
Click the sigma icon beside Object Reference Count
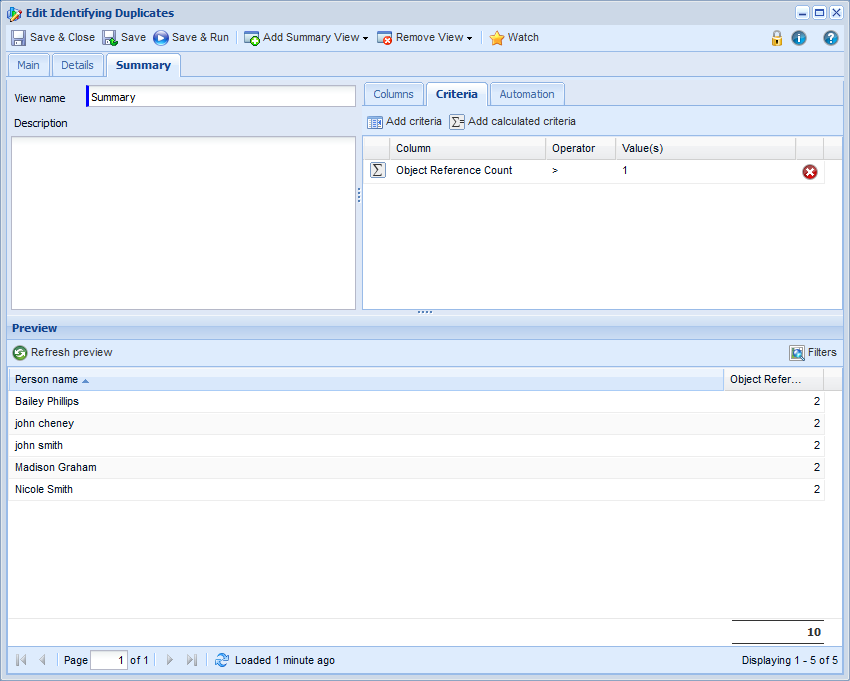pos(378,170)
